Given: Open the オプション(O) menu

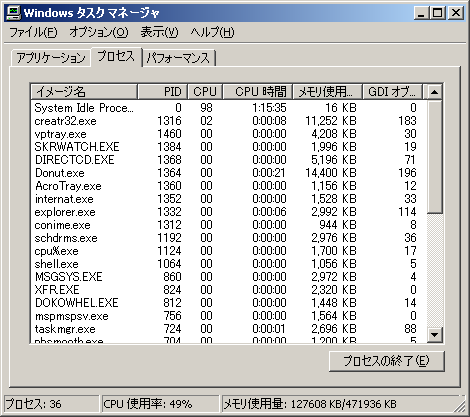Looking at the screenshot, I should click(x=99, y=32).
